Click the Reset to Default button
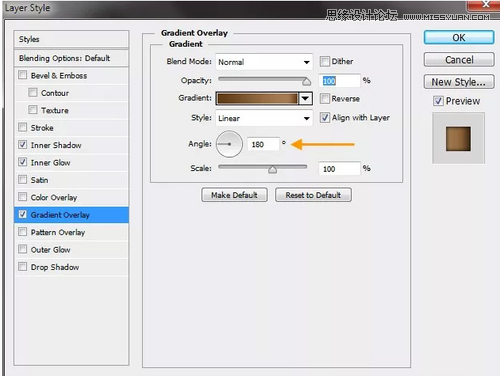The image size is (500, 376). [313, 195]
